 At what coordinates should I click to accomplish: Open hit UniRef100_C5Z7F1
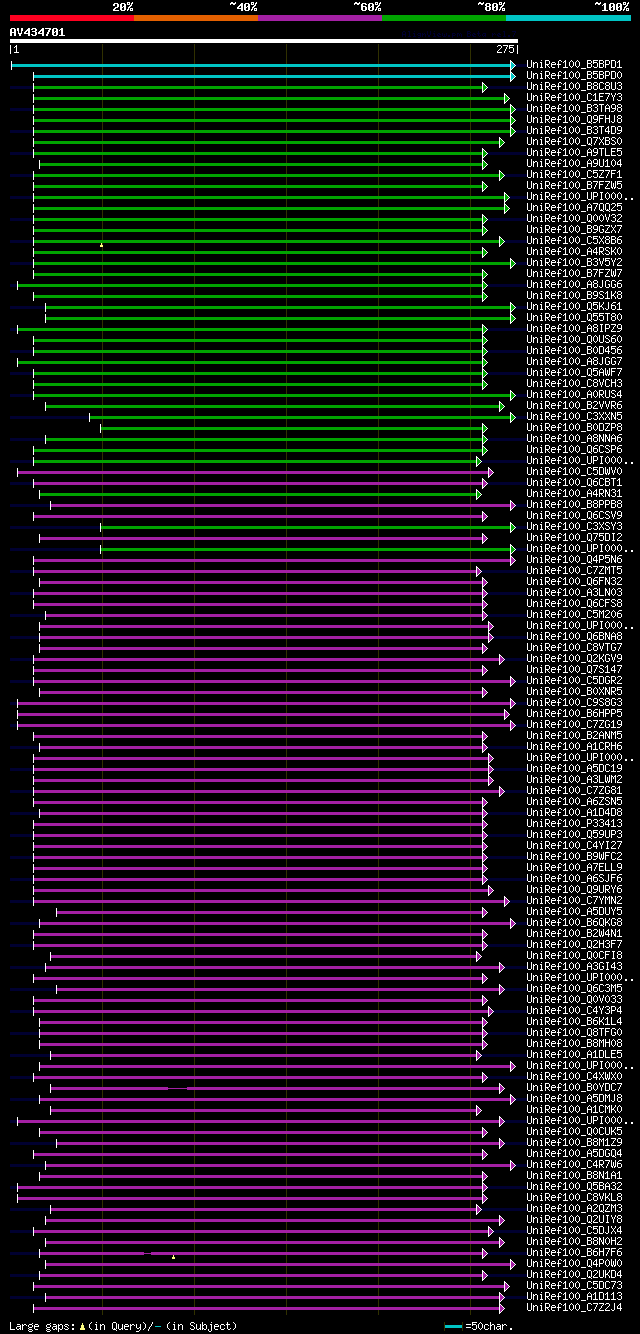coord(574,175)
